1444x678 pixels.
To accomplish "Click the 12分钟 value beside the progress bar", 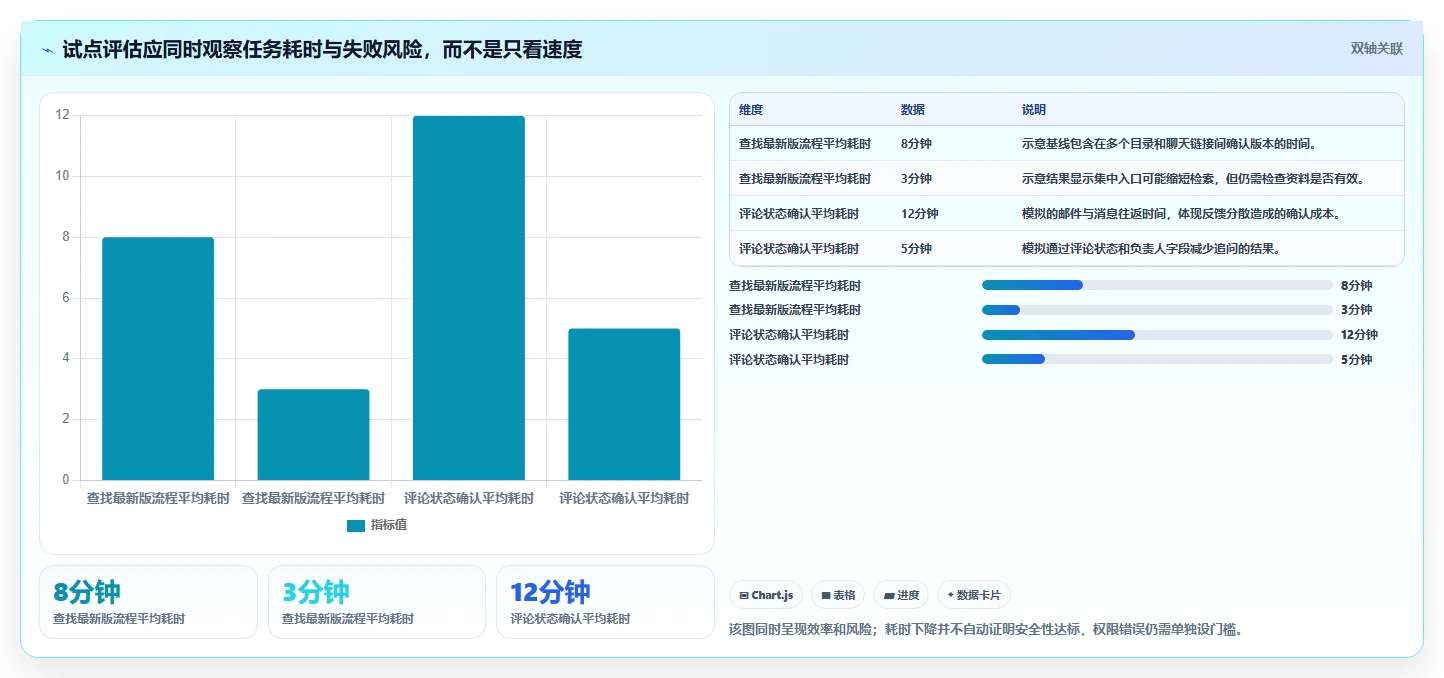I will [x=1359, y=335].
